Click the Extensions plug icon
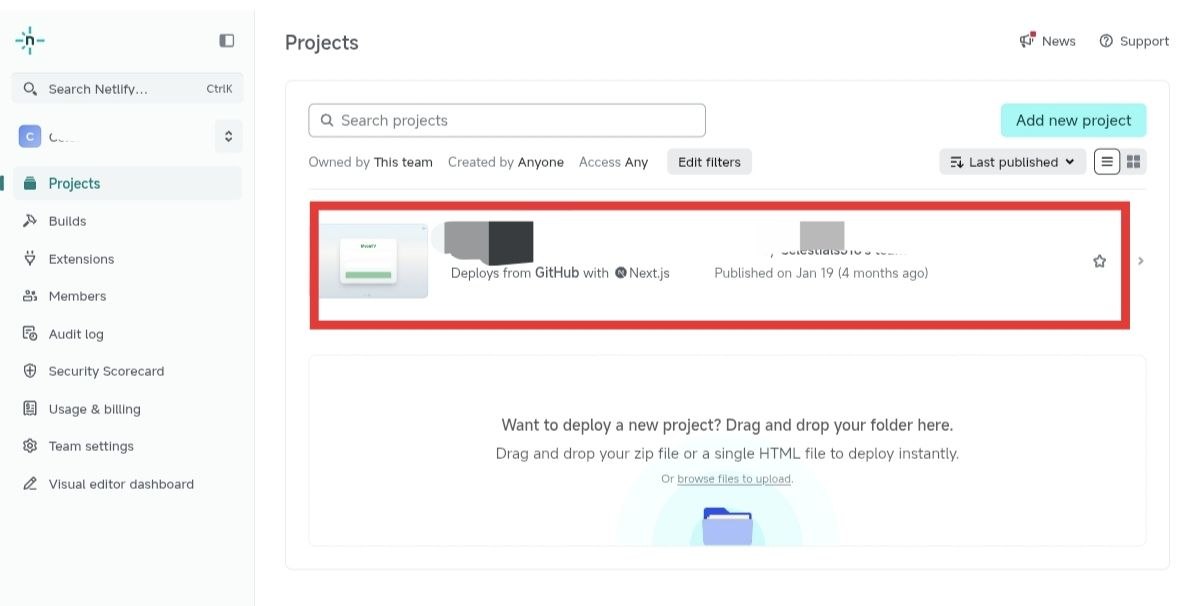This screenshot has width=1199, height=606. (30, 258)
